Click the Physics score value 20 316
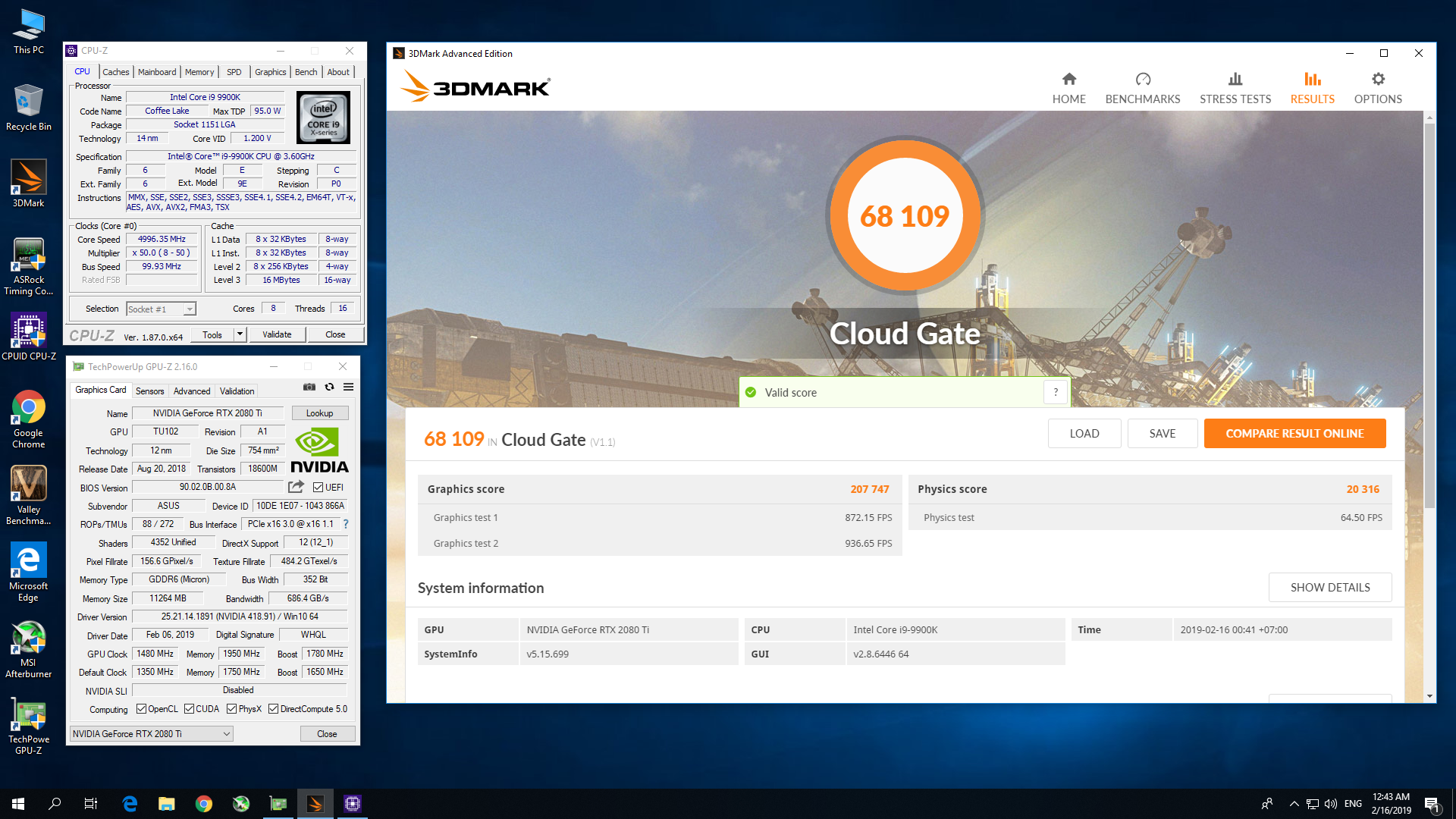The width and height of the screenshot is (1456, 819). (1363, 489)
